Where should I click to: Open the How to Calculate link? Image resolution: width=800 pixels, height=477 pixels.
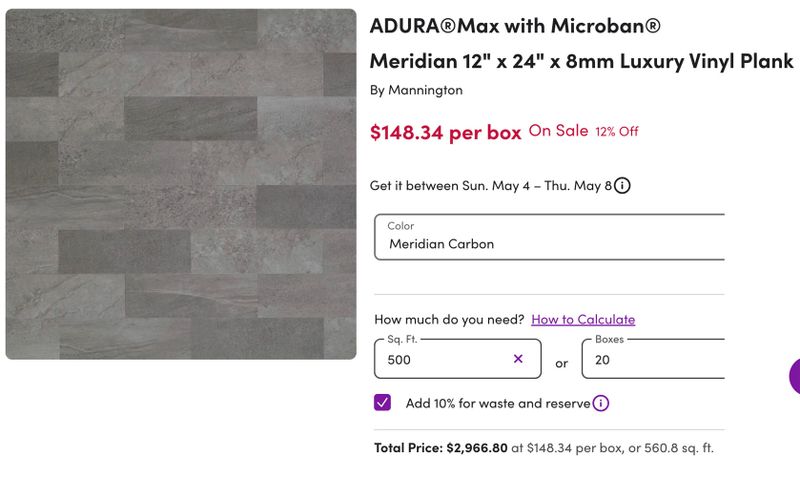point(583,319)
